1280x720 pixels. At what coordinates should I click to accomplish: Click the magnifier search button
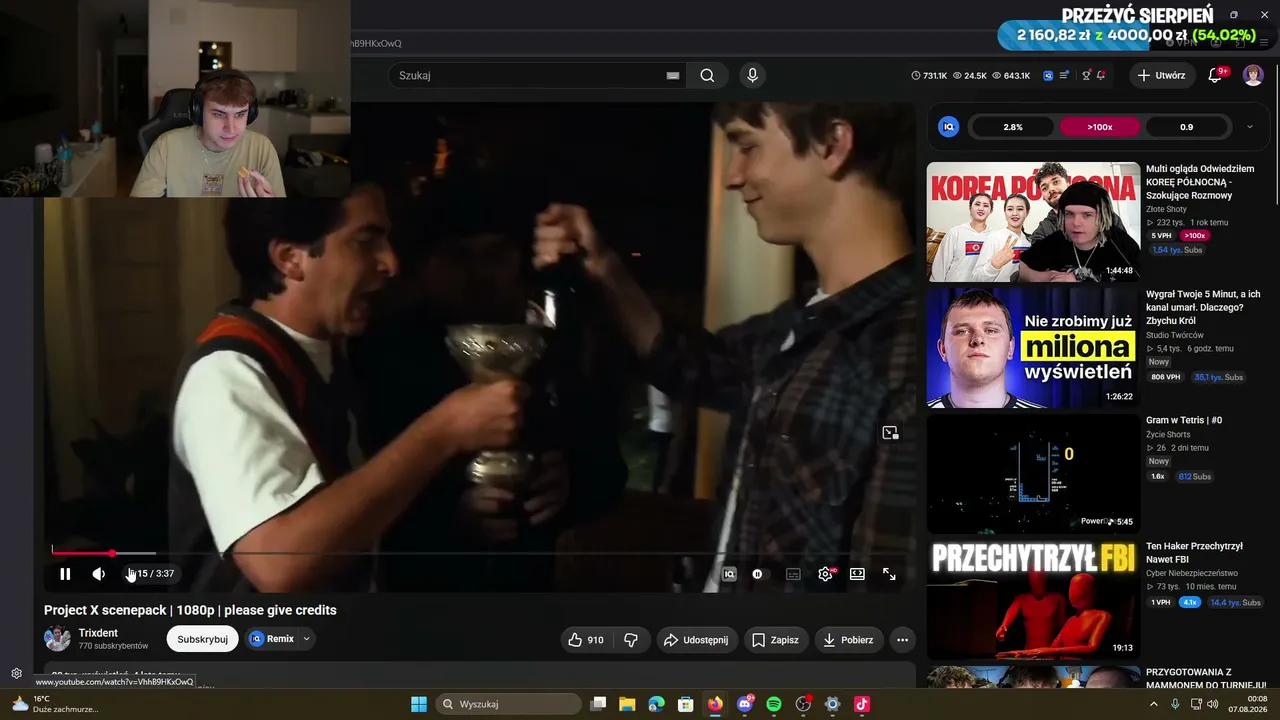coord(707,75)
